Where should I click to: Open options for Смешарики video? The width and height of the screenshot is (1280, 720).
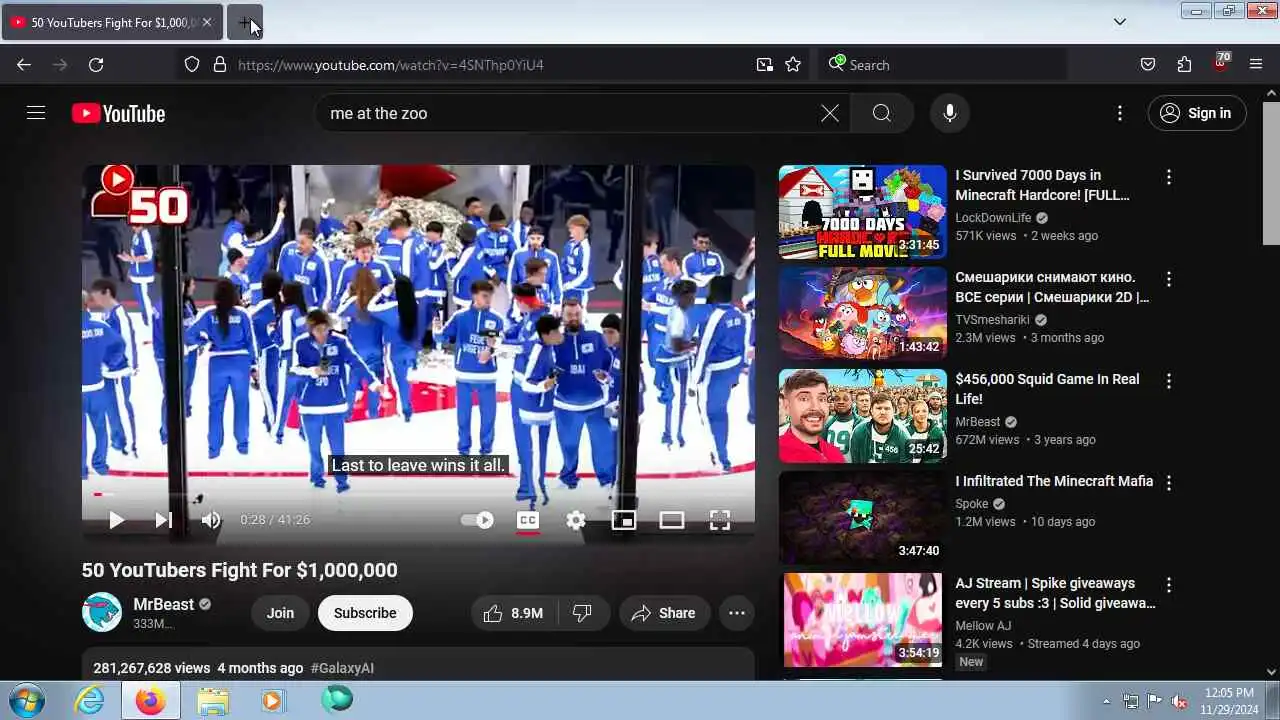(x=1168, y=279)
